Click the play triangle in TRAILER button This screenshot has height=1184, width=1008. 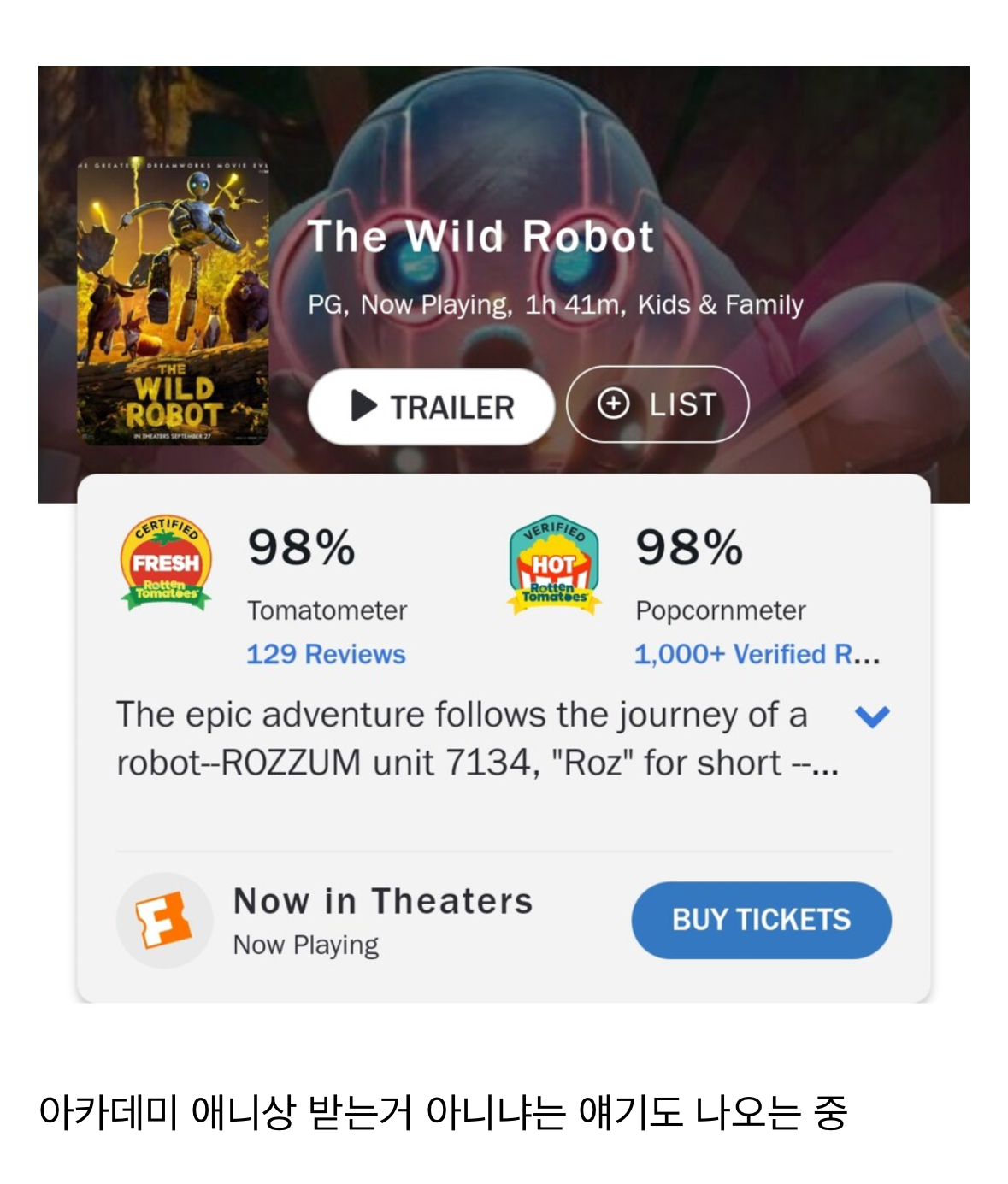(x=364, y=406)
